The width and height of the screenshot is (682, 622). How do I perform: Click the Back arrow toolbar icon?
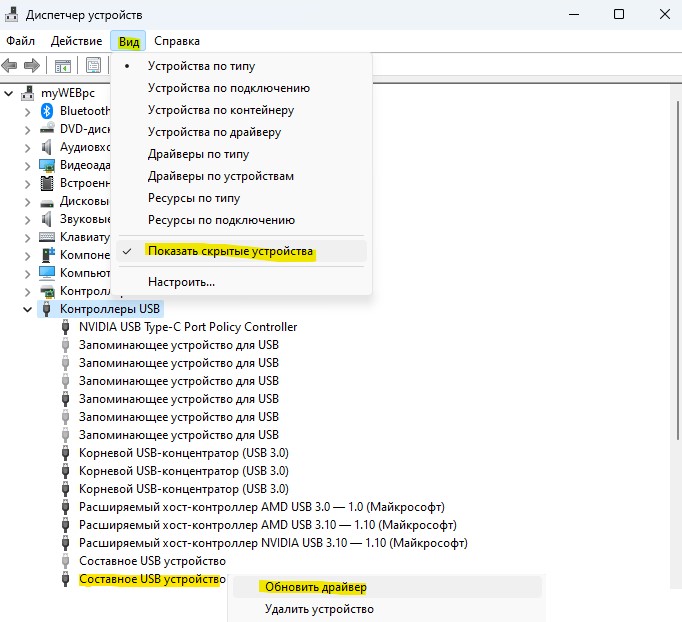click(10, 66)
